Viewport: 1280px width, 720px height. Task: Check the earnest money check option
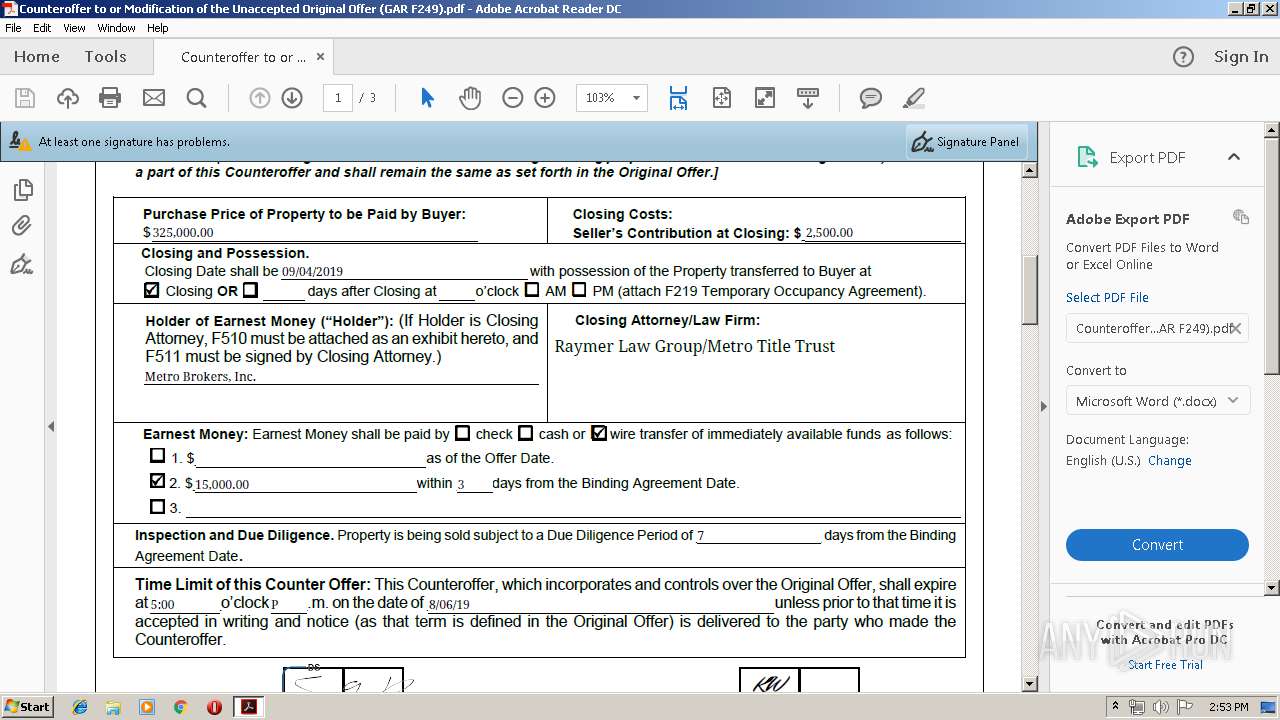click(x=462, y=433)
